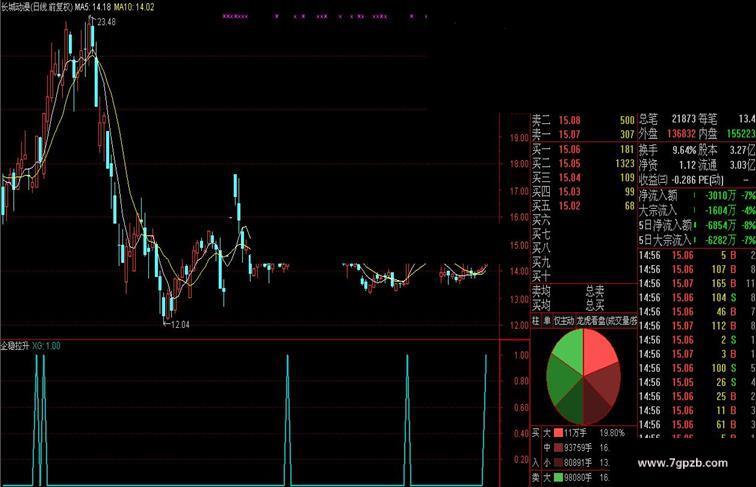Click the 16.00 price axis label
The height and width of the screenshot is (487, 756).
point(519,217)
